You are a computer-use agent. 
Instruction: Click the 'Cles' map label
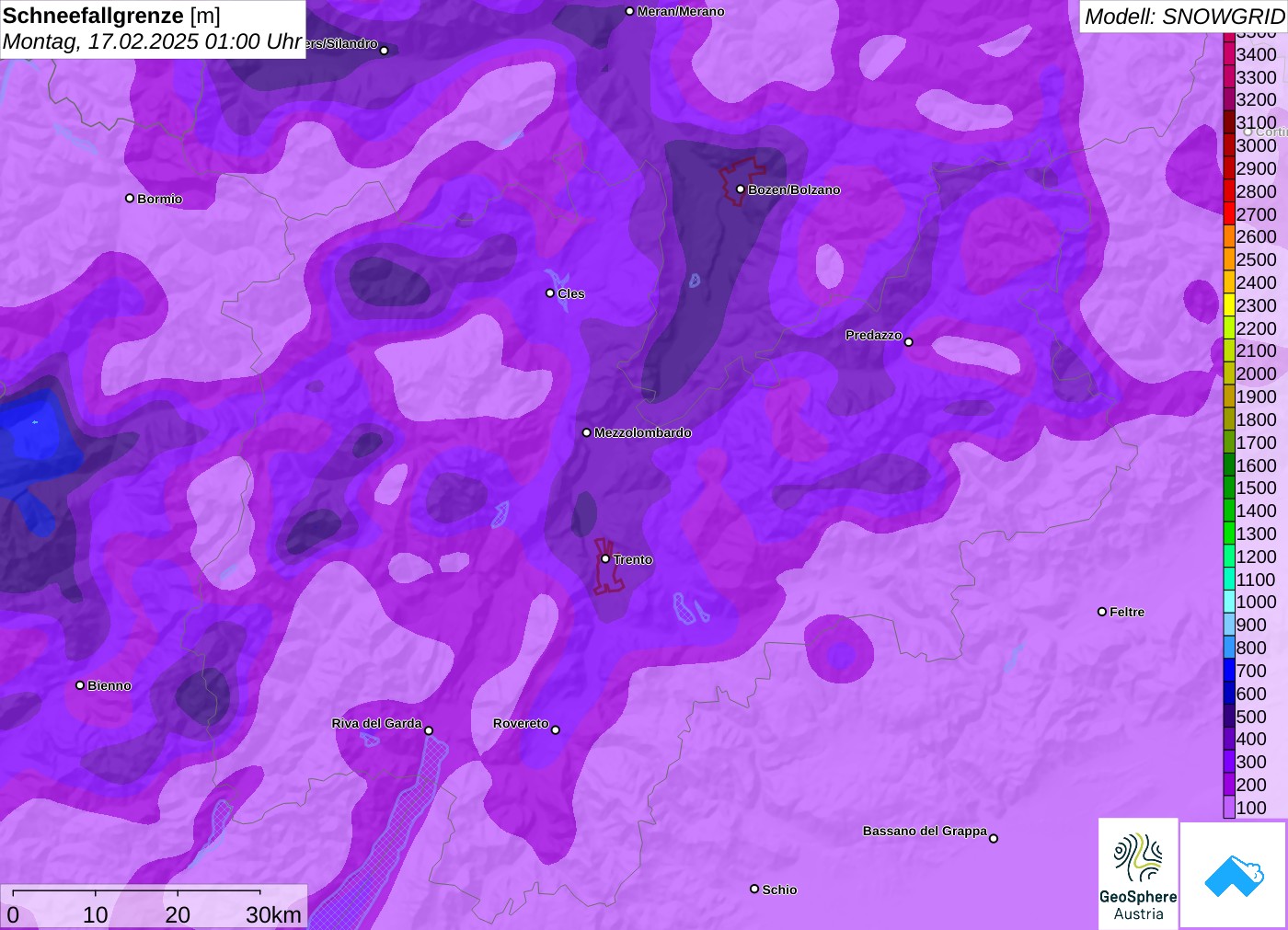(571, 293)
